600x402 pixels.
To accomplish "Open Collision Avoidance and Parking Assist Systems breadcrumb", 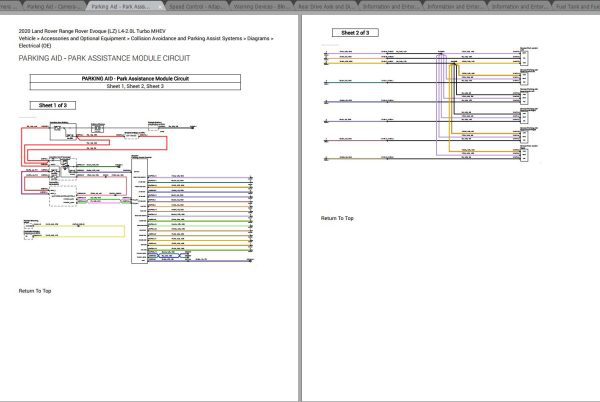I will click(186, 38).
